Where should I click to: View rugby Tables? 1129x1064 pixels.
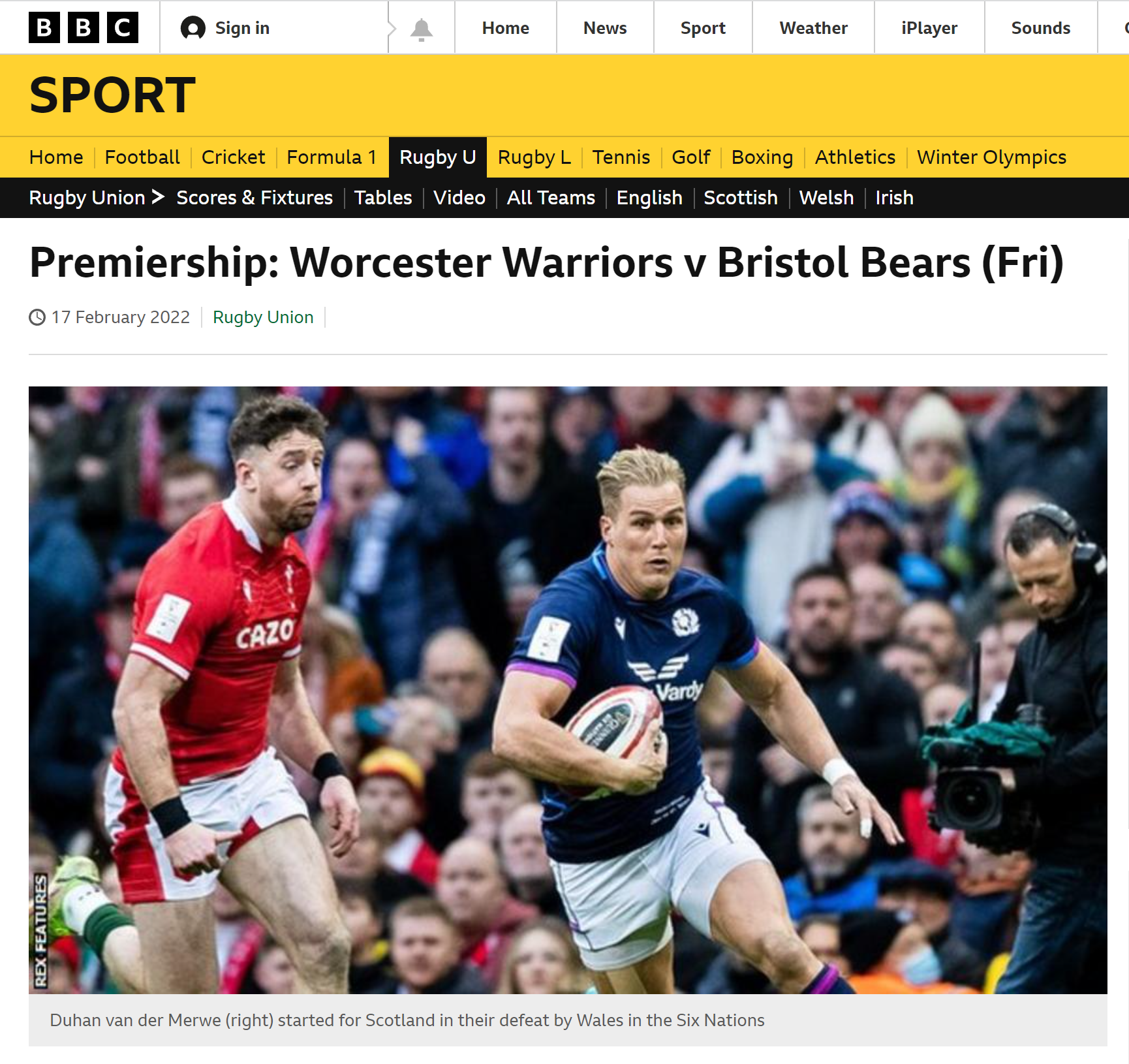pos(383,198)
